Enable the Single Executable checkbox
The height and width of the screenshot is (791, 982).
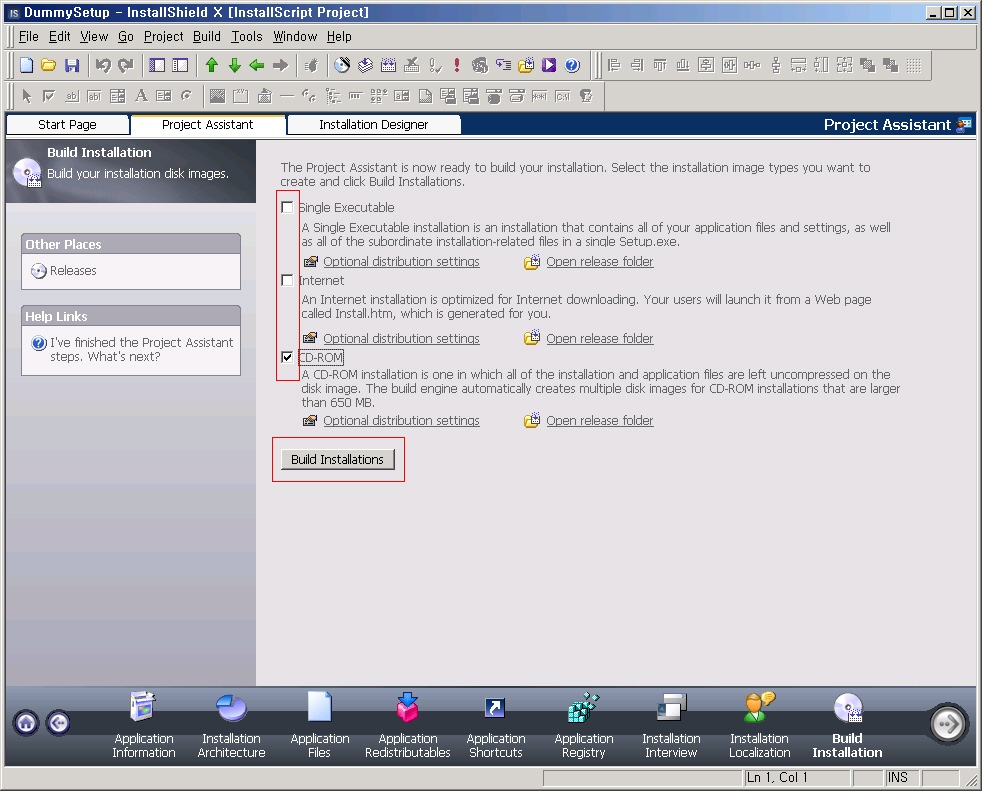[287, 207]
